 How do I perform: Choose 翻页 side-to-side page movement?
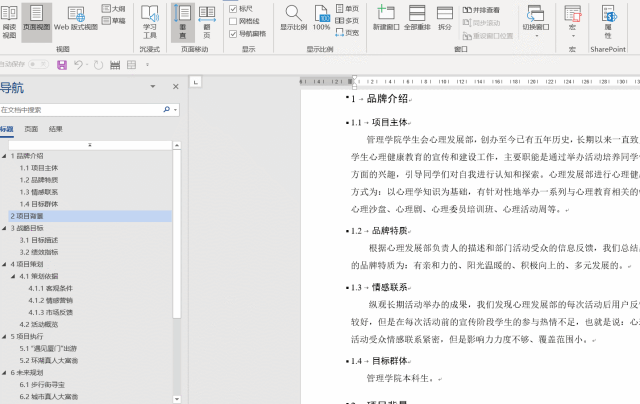207,22
